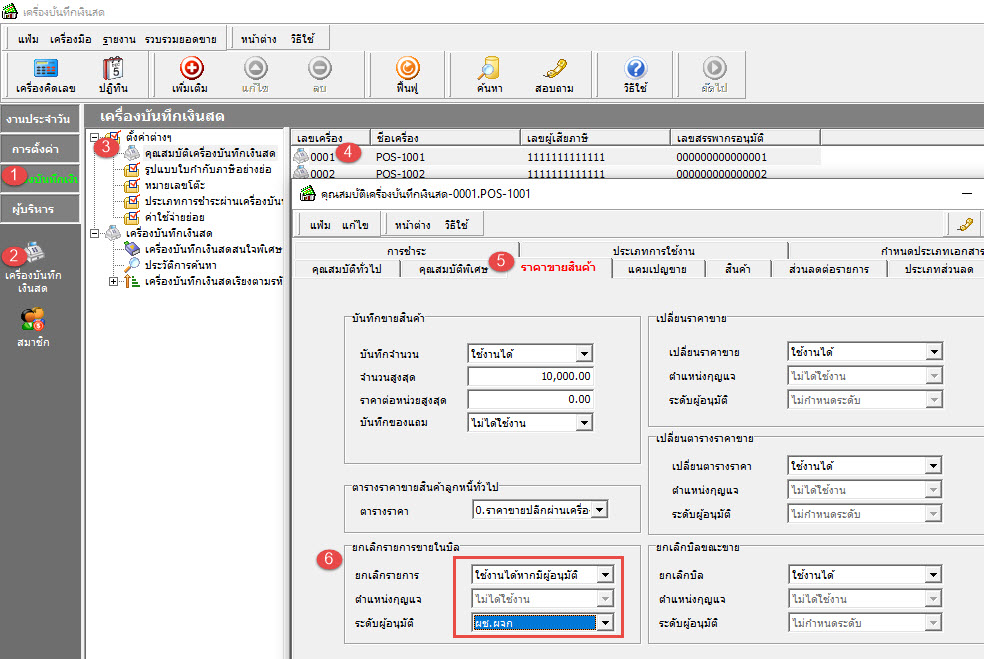Open the ระดับผู้อนุมัติ dropdown showing ผช.ผจก
Image resolution: width=984 pixels, height=659 pixels.
tap(603, 622)
